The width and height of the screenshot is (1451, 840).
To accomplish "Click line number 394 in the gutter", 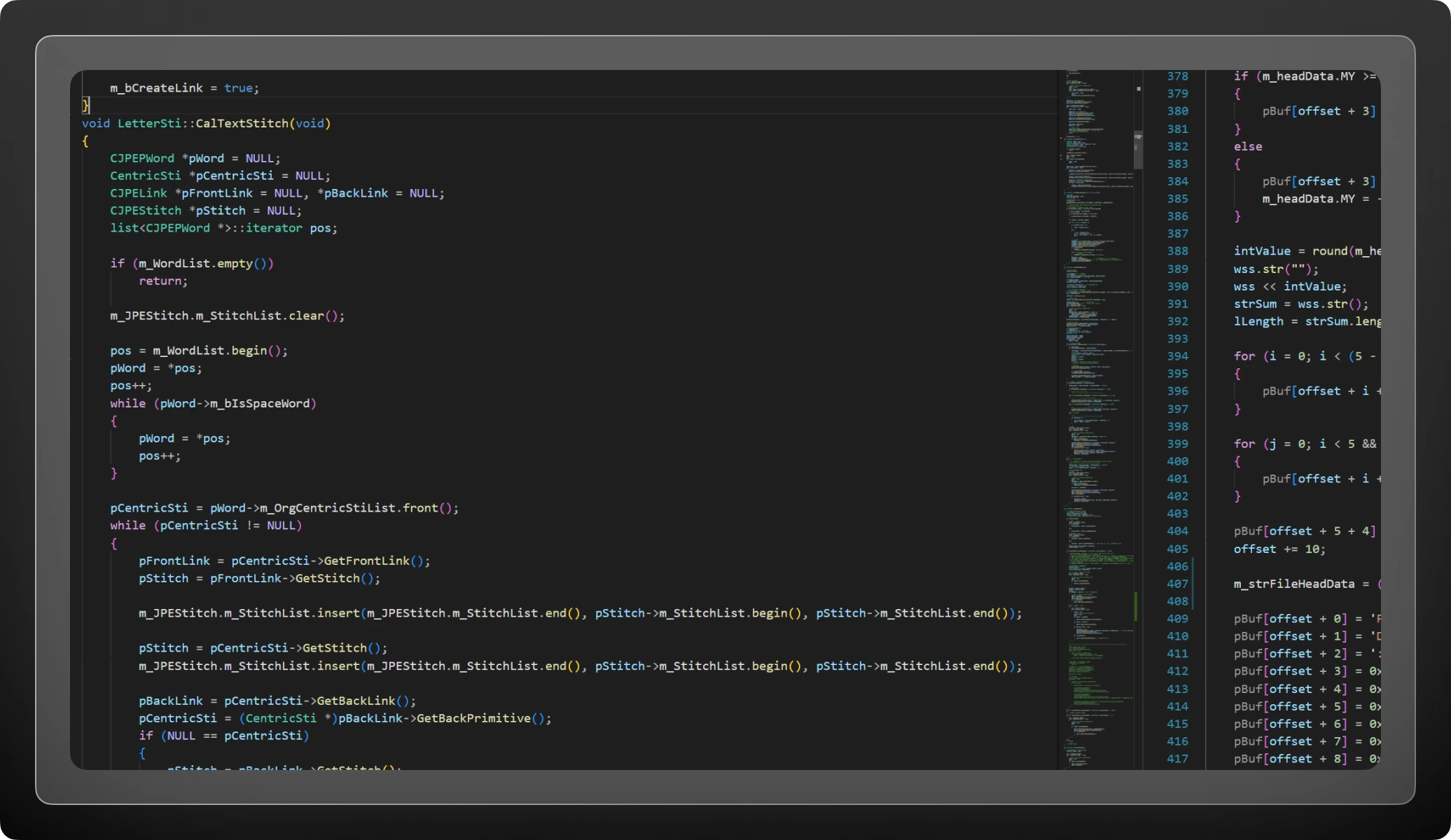I will 1177,356.
